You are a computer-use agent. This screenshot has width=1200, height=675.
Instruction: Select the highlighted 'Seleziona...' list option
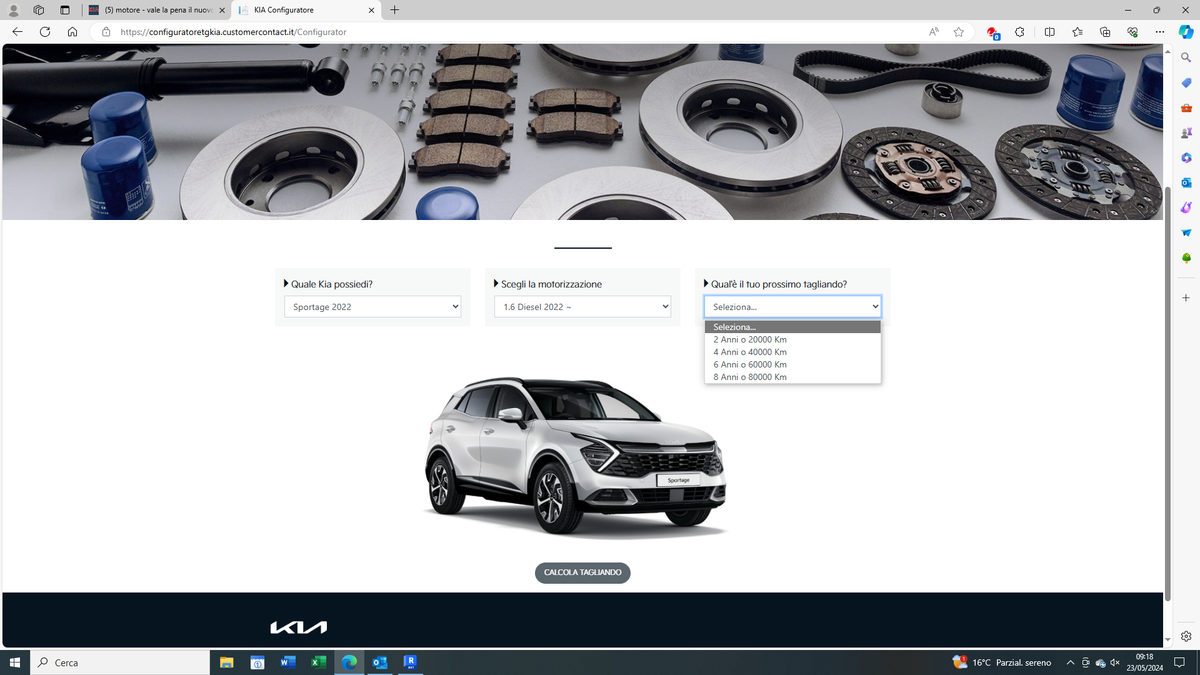tap(792, 327)
